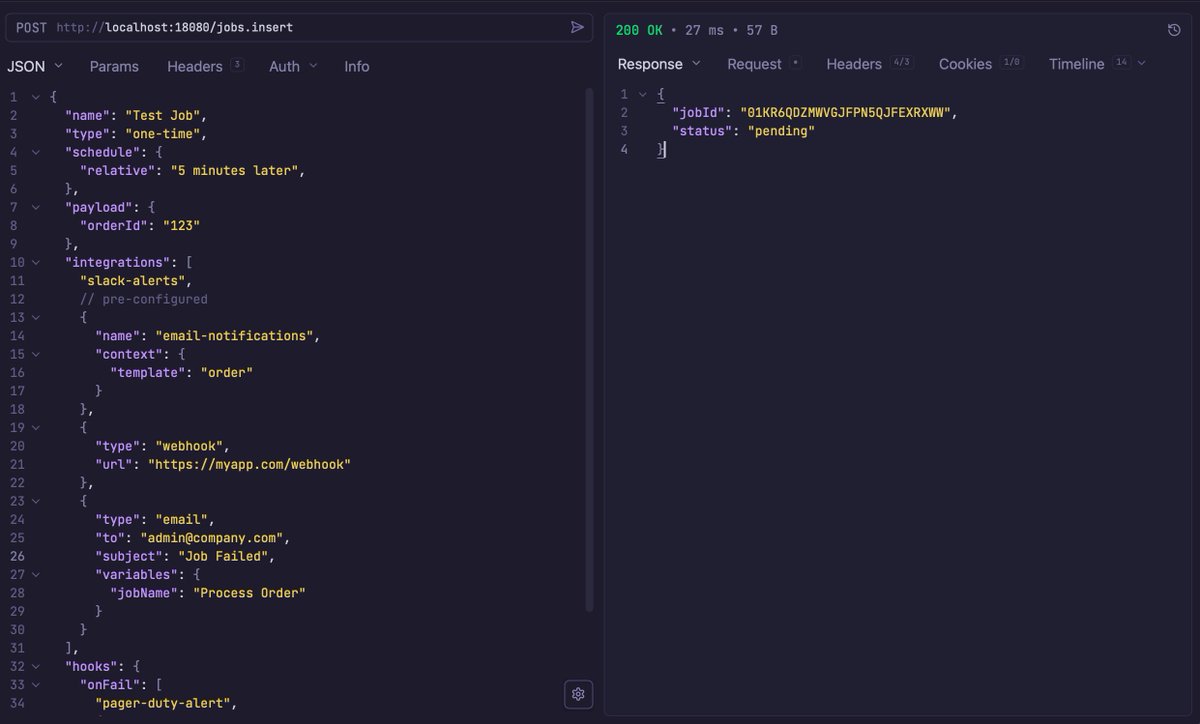This screenshot has height=724, width=1200.
Task: Send the request with the paper plane icon
Action: pyautogui.click(x=577, y=27)
